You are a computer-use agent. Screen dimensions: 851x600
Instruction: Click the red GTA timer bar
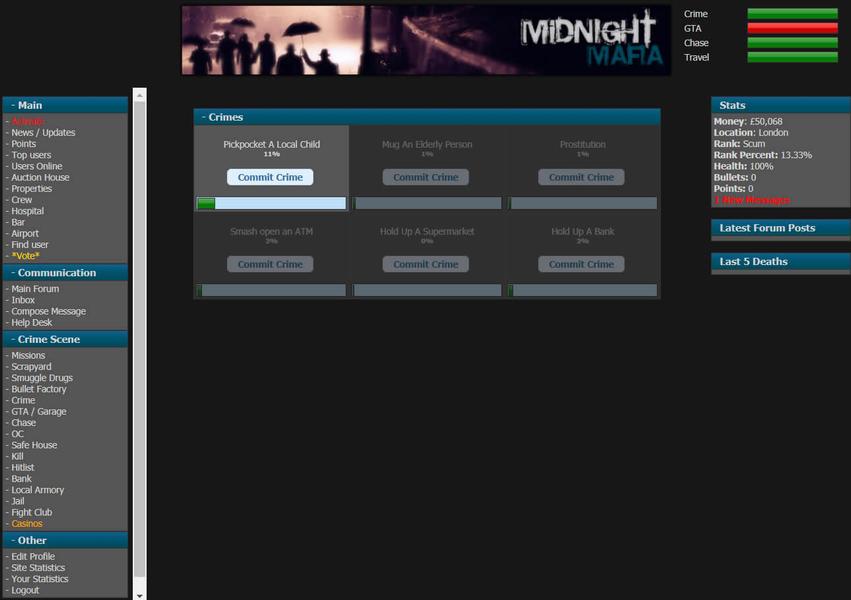[792, 29]
